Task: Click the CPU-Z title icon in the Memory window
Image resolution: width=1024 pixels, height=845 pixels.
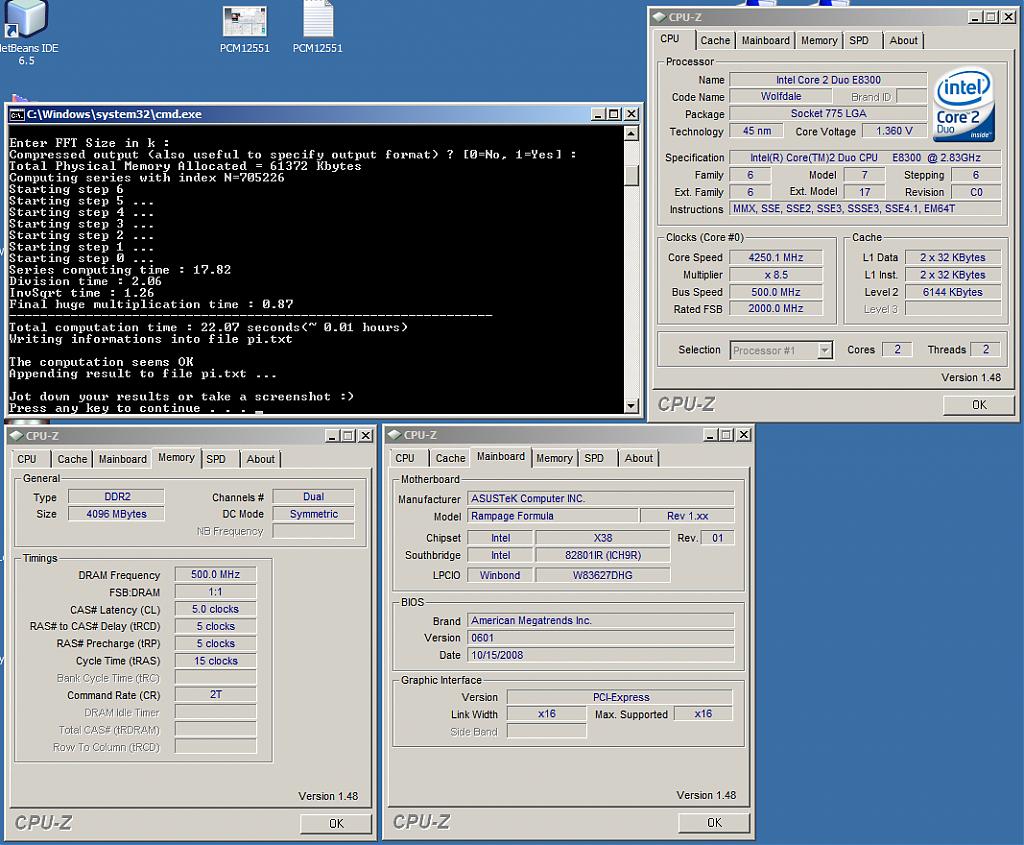Action: [17, 436]
